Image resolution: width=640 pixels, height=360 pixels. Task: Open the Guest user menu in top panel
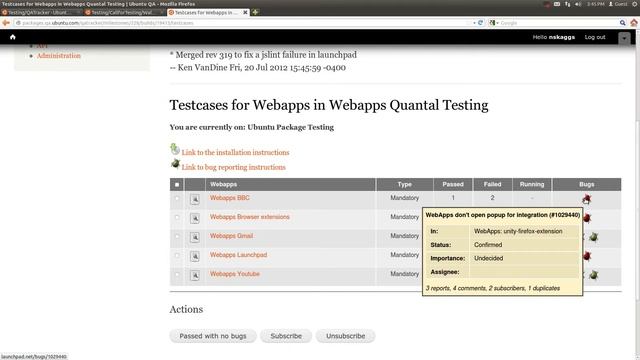pyautogui.click(x=618, y=4)
